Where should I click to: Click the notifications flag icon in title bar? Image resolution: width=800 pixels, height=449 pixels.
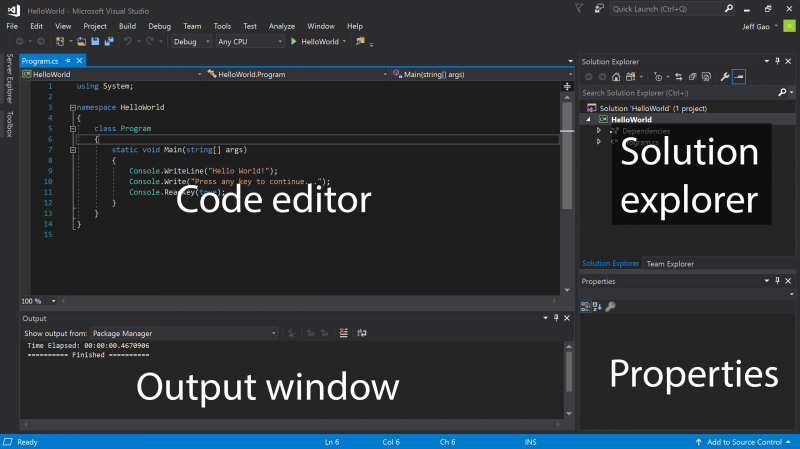click(x=579, y=8)
